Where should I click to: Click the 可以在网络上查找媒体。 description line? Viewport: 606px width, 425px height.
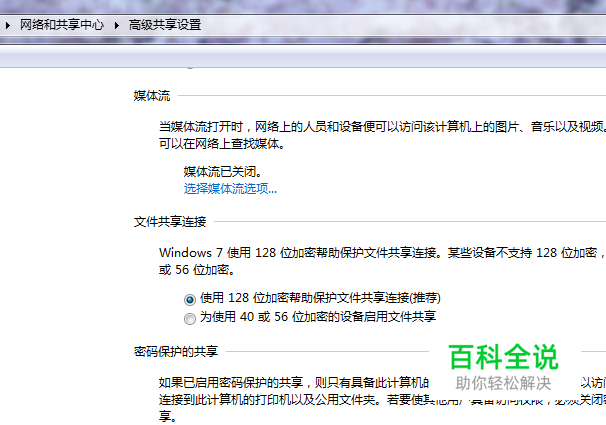tap(223, 144)
